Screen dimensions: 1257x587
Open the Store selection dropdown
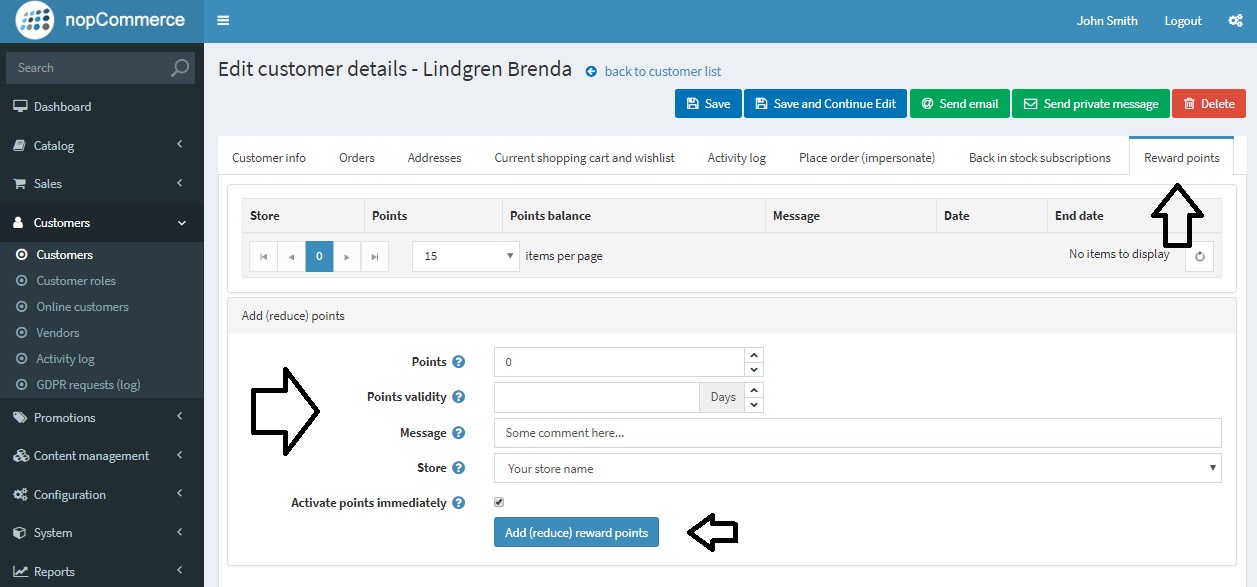[858, 468]
